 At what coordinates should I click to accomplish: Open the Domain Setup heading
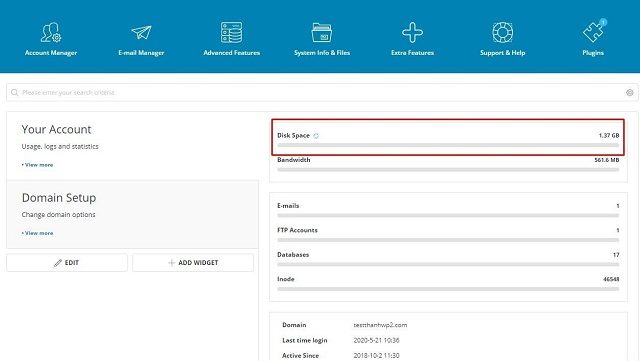pyautogui.click(x=59, y=198)
